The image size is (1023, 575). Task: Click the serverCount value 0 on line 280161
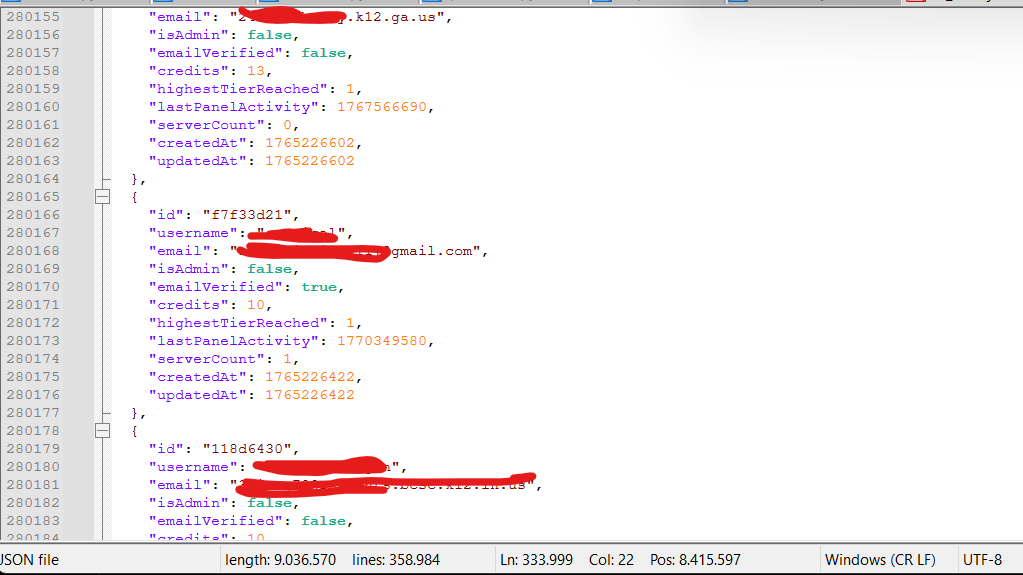pos(287,125)
